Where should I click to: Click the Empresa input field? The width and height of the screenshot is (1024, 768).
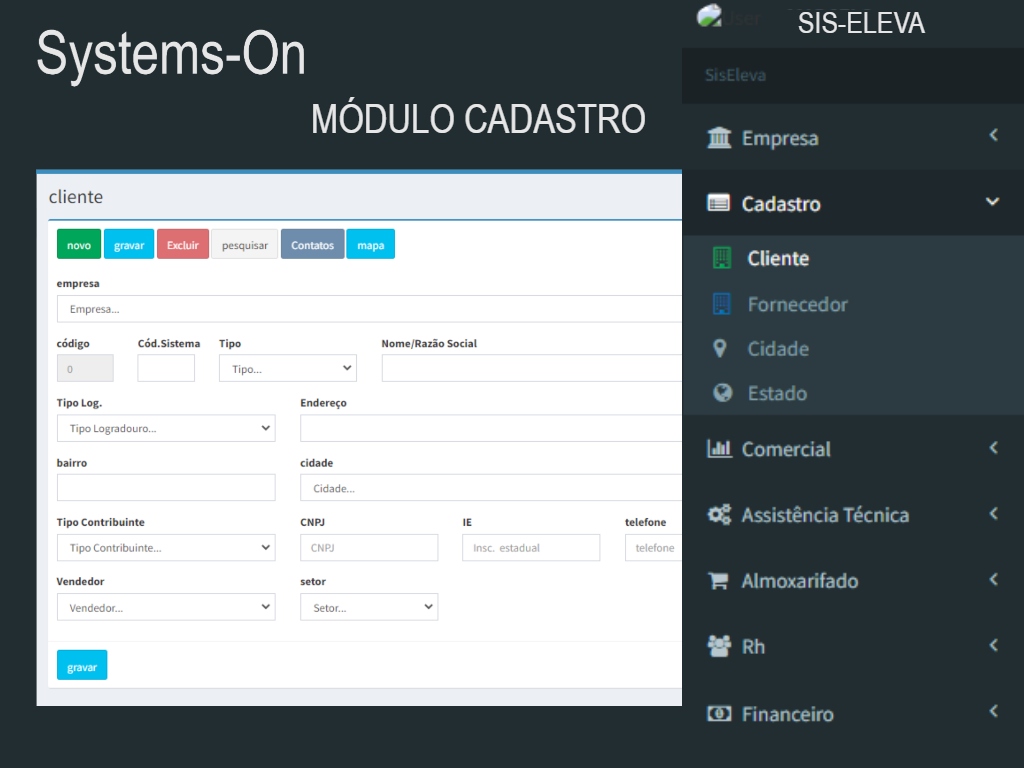pos(369,309)
